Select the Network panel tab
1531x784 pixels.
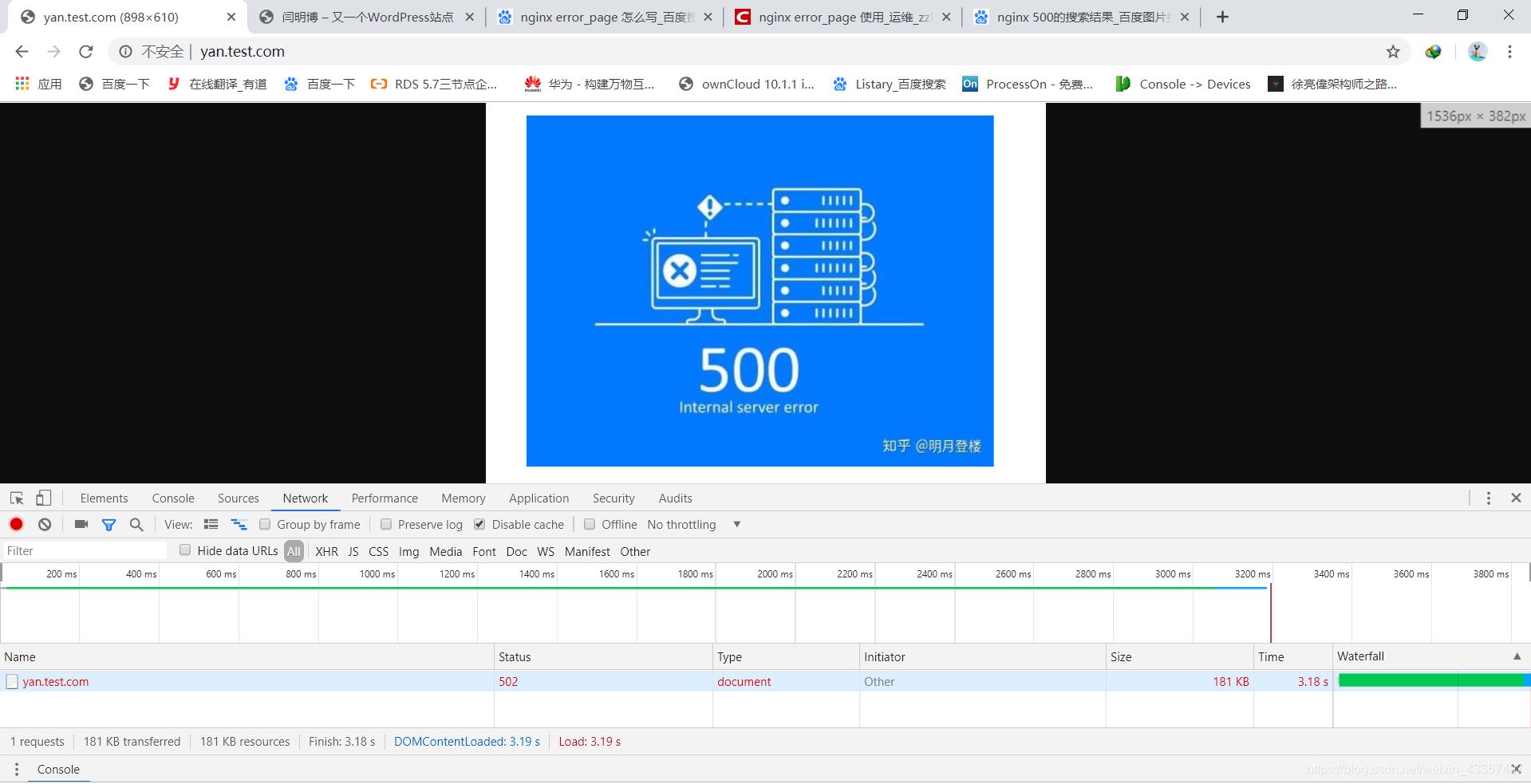pos(305,498)
